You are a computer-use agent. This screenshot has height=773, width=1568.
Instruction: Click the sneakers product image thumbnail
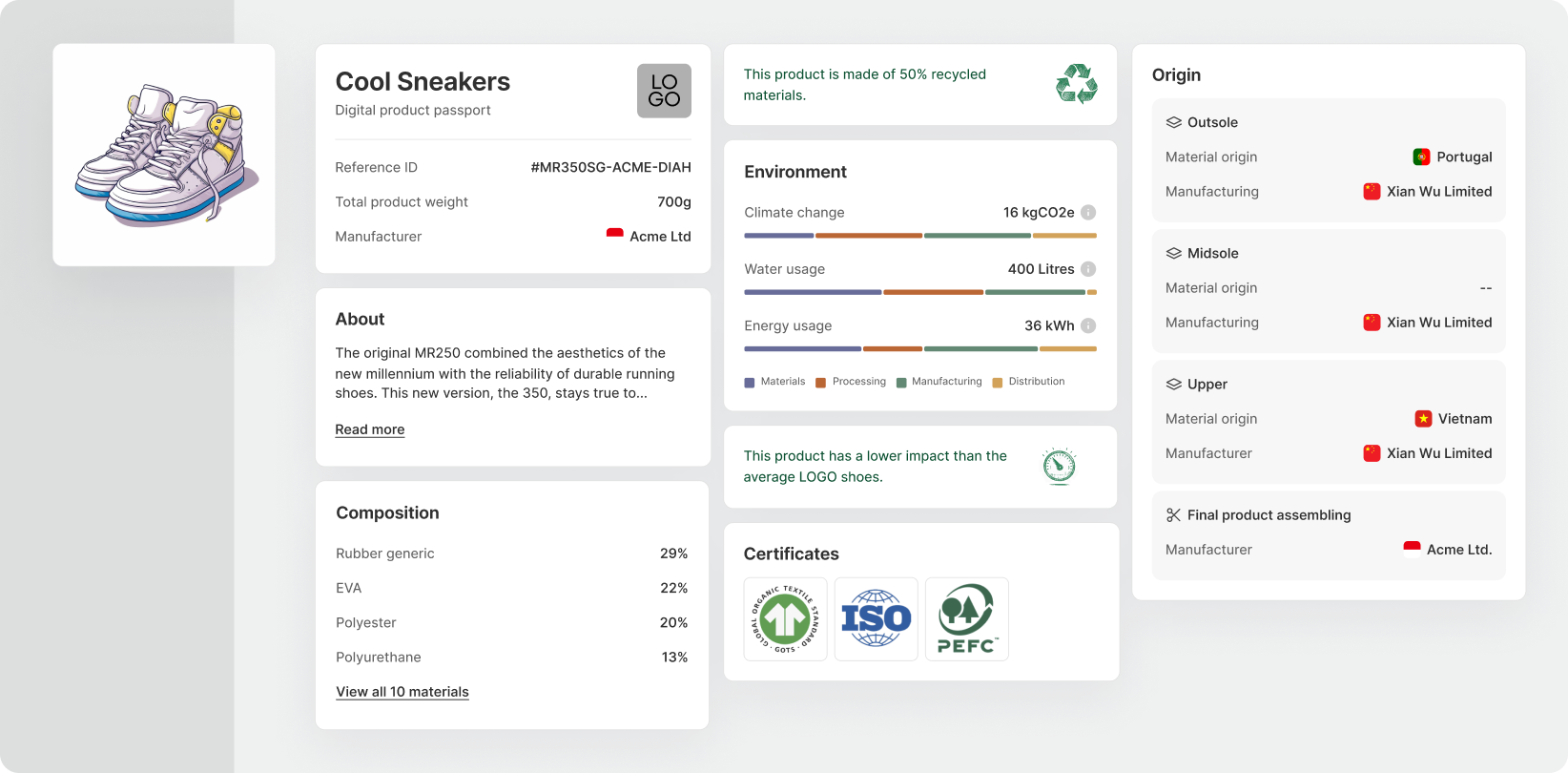[x=164, y=155]
